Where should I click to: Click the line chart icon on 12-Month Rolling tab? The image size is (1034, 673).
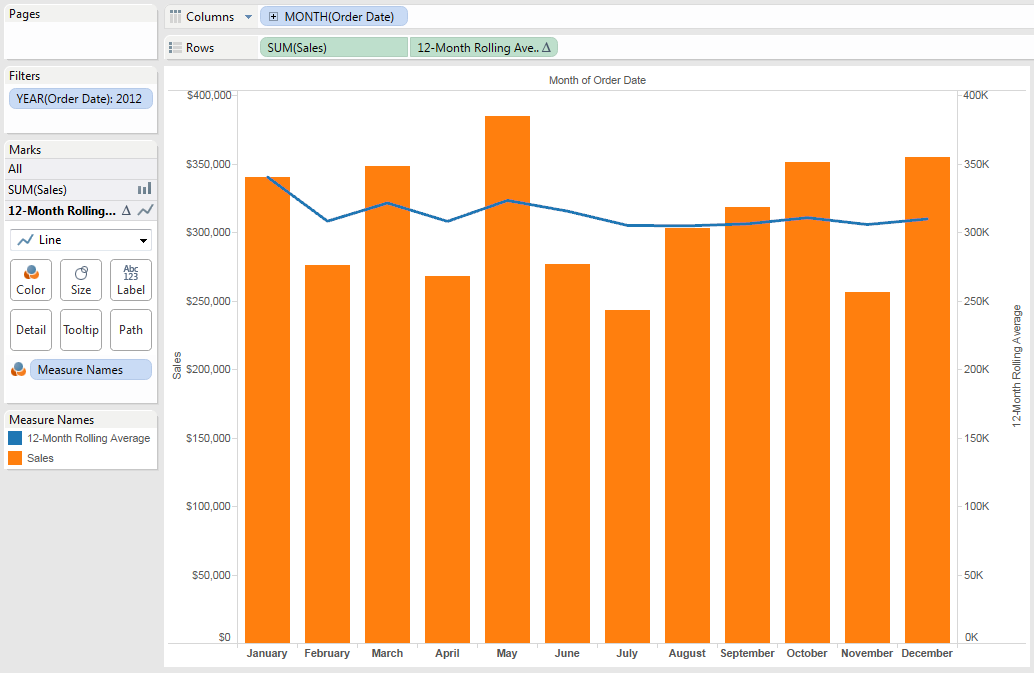[x=146, y=210]
